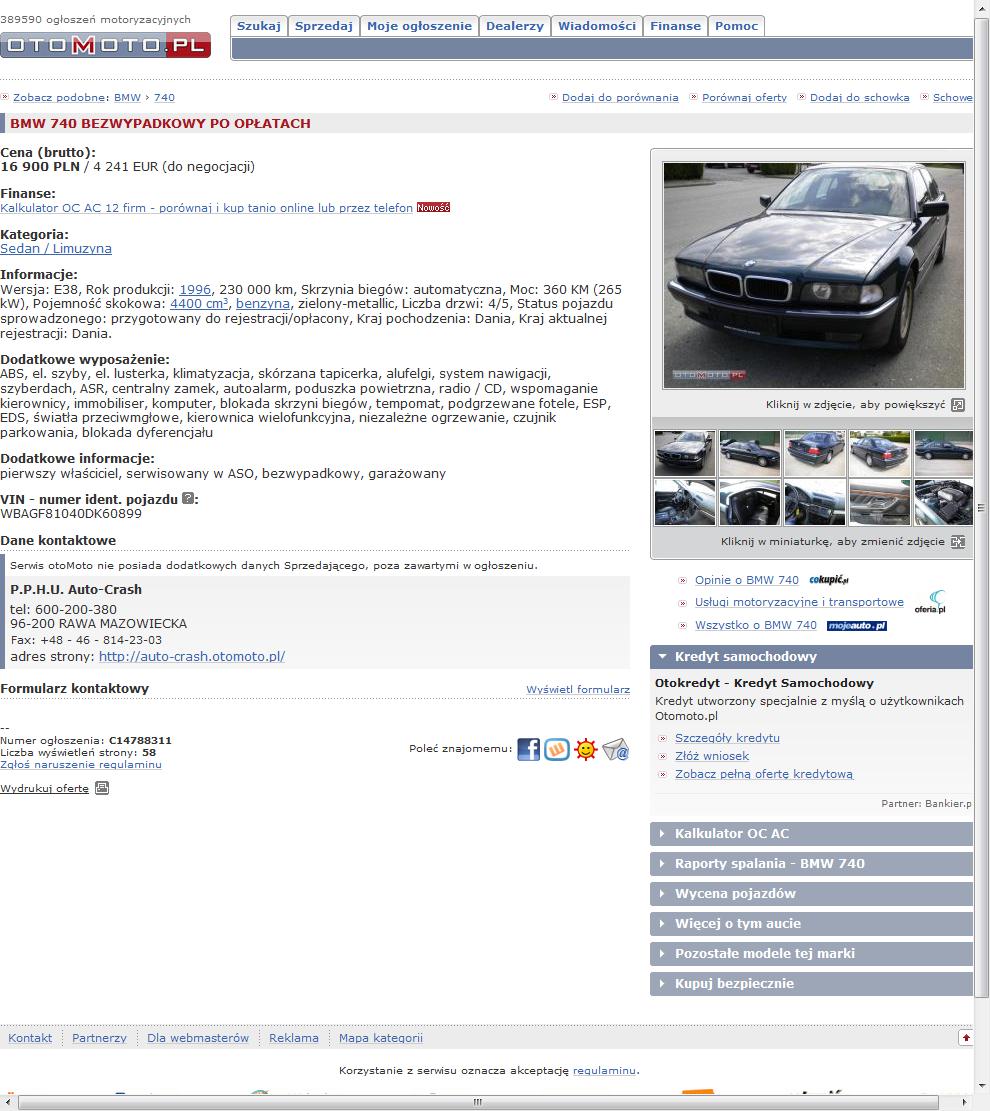Click the horizontal scrollbar at the bottom
Screen dimensions: 990x1111
pos(479,1102)
